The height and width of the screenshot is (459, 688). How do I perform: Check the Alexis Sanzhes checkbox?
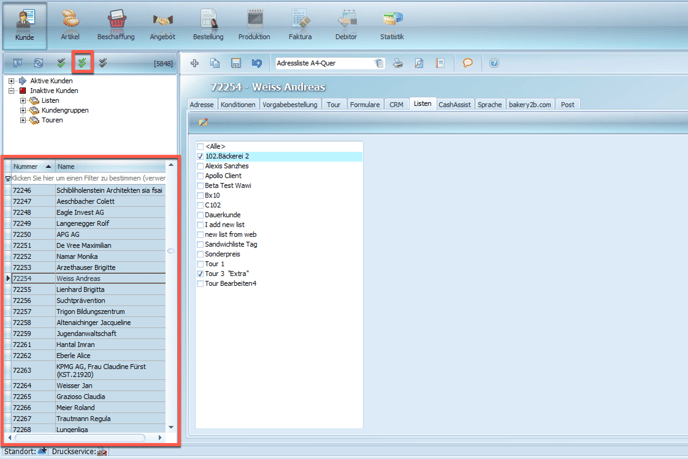click(201, 166)
